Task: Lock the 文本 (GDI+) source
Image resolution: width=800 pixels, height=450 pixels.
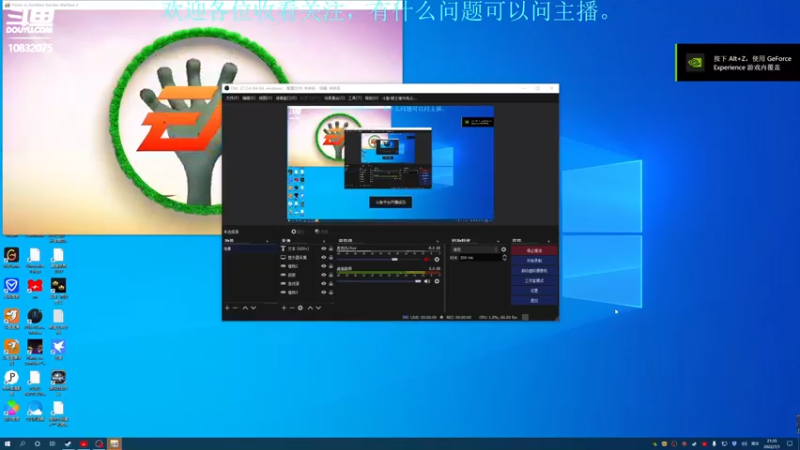Action: point(331,249)
